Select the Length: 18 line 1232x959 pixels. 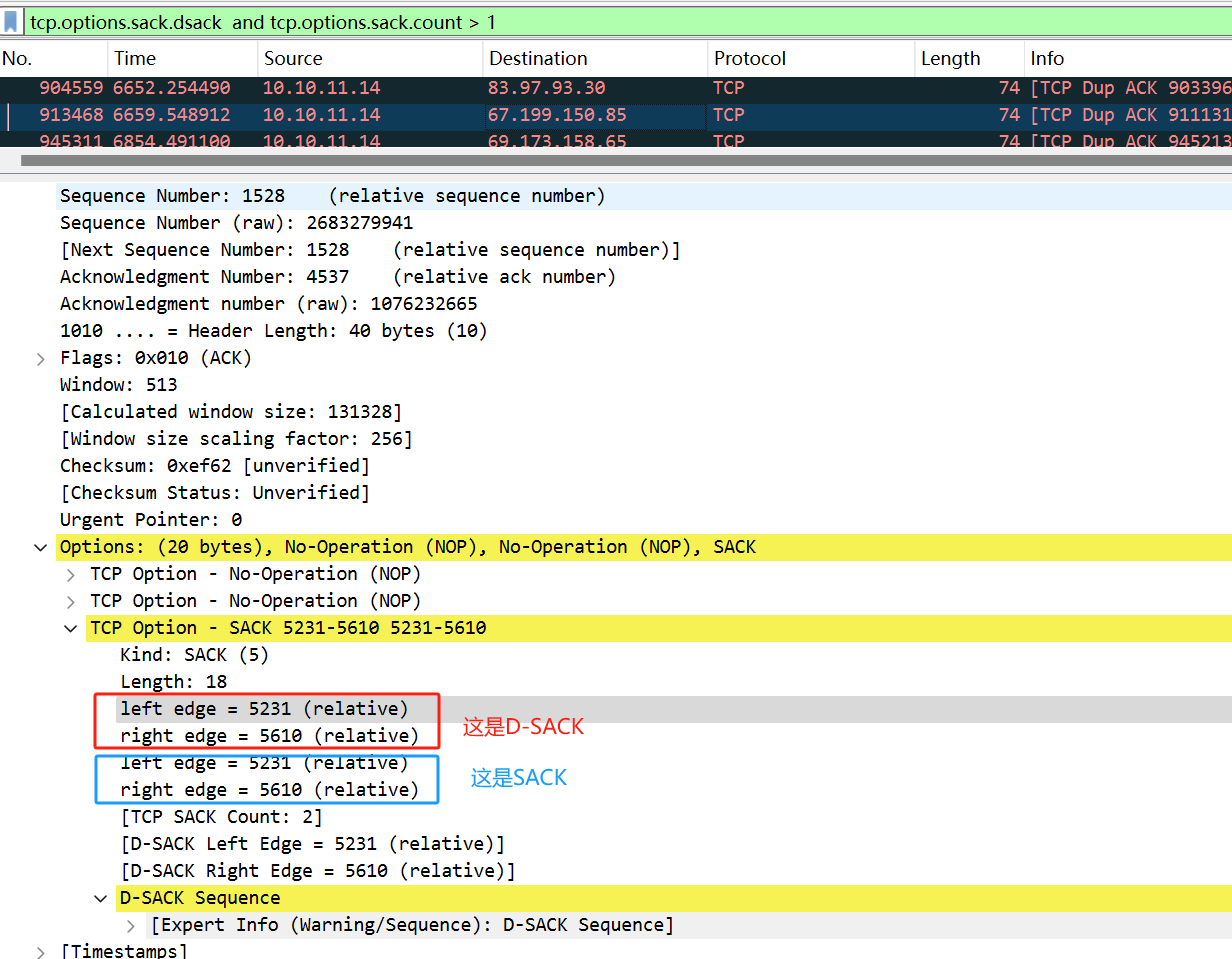[174, 682]
